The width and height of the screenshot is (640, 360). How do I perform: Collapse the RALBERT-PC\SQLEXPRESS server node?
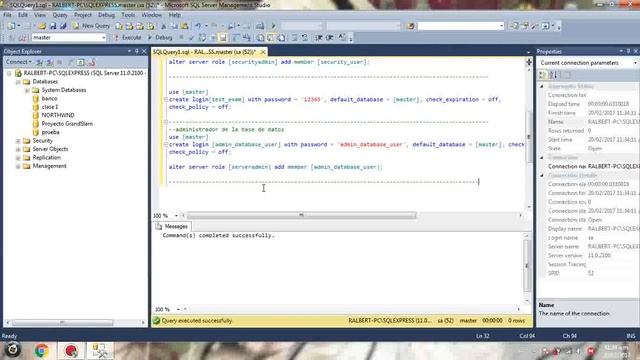point(9,73)
